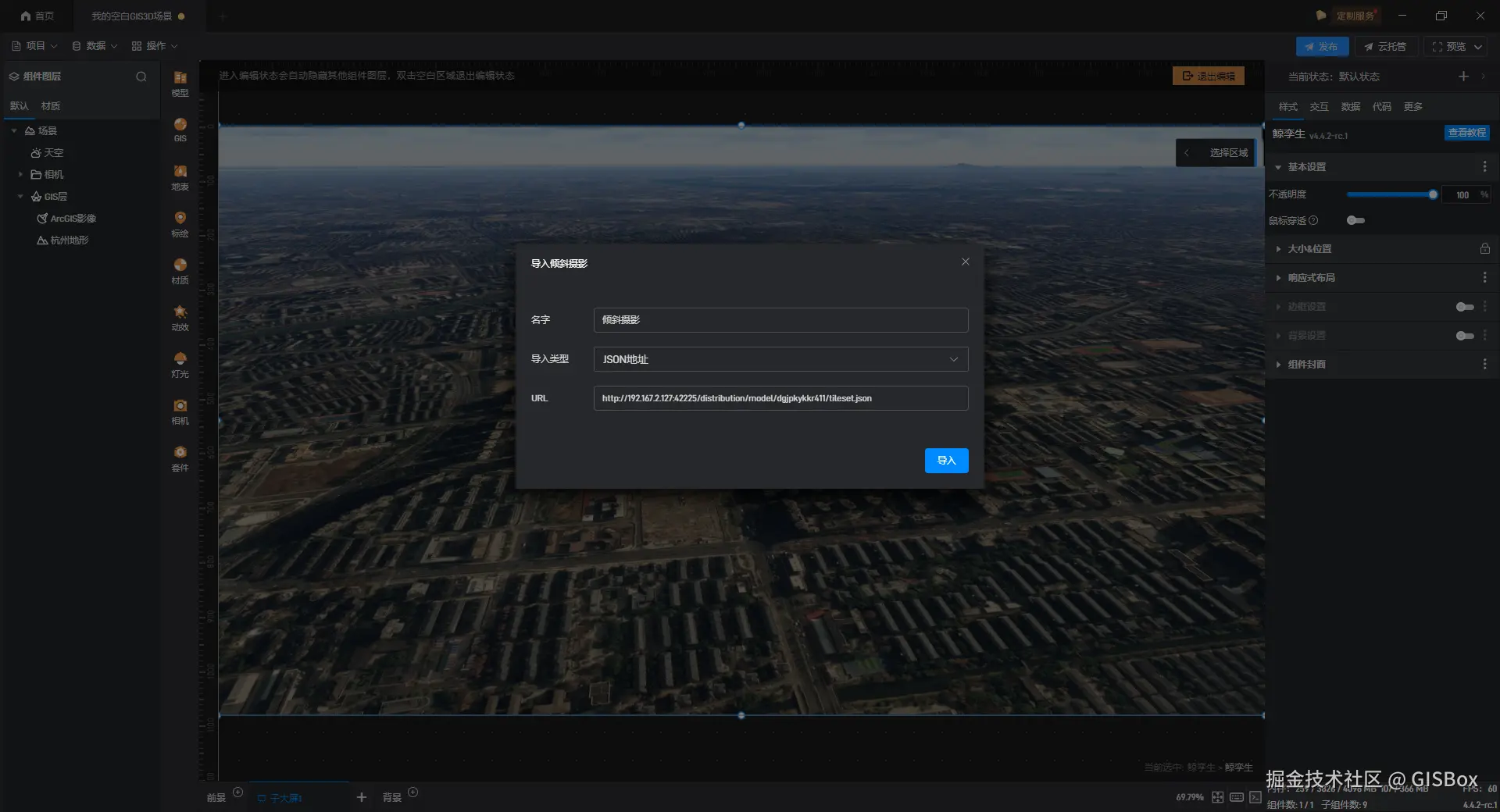
Task: Switch to the 数据 tab in right panel
Action: tap(1350, 107)
